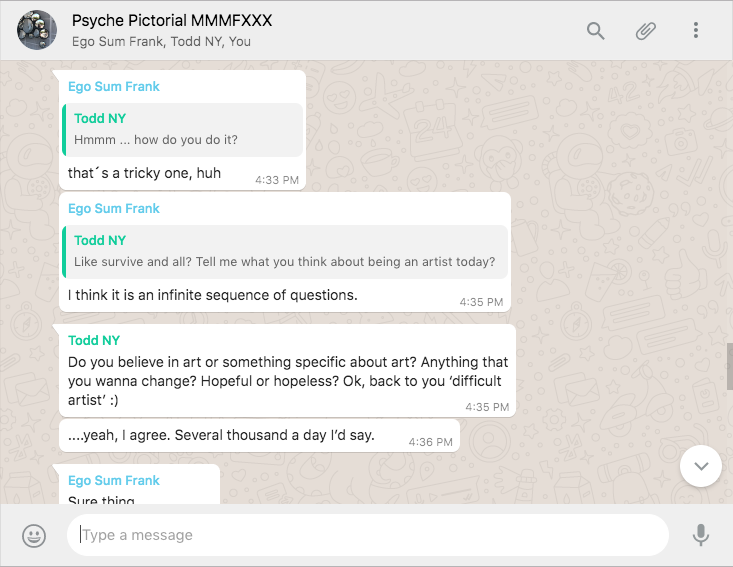
Task: Click Ego Sum Frank name above 'Sure thing' message
Action: click(114, 481)
